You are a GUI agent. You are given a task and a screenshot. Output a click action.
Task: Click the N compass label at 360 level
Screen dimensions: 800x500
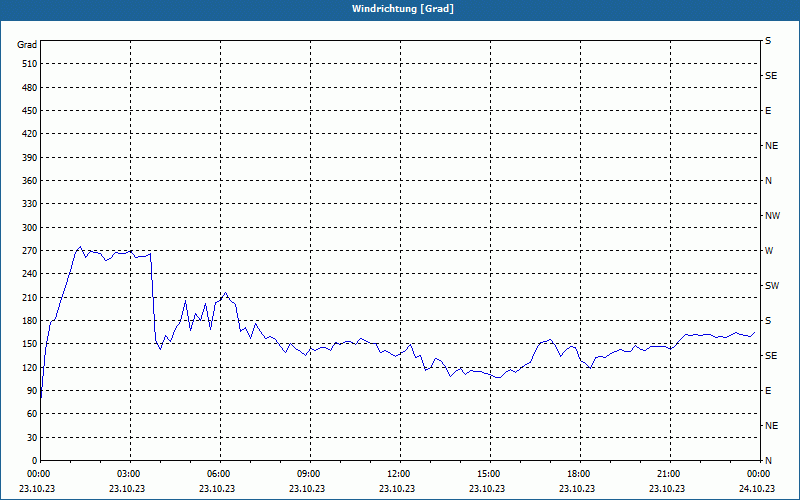(x=768, y=181)
